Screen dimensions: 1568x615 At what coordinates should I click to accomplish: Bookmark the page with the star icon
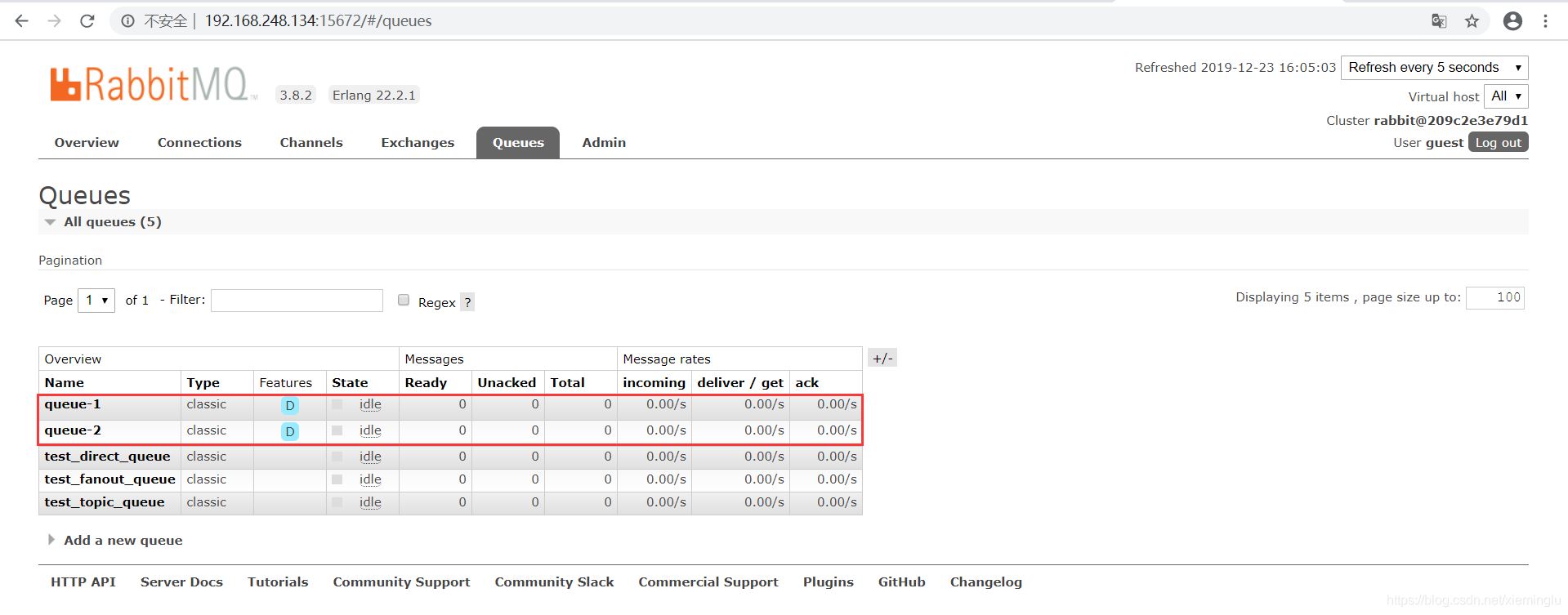pyautogui.click(x=1472, y=21)
